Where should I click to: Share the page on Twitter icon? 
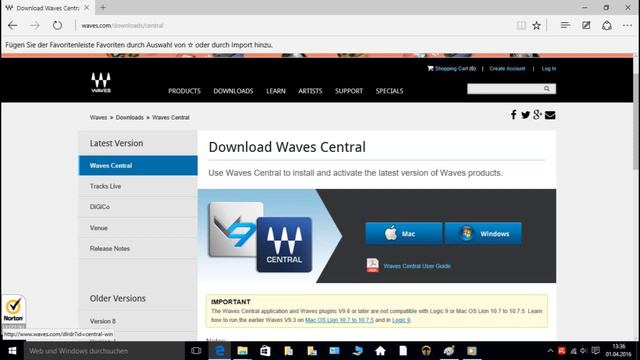(525, 115)
